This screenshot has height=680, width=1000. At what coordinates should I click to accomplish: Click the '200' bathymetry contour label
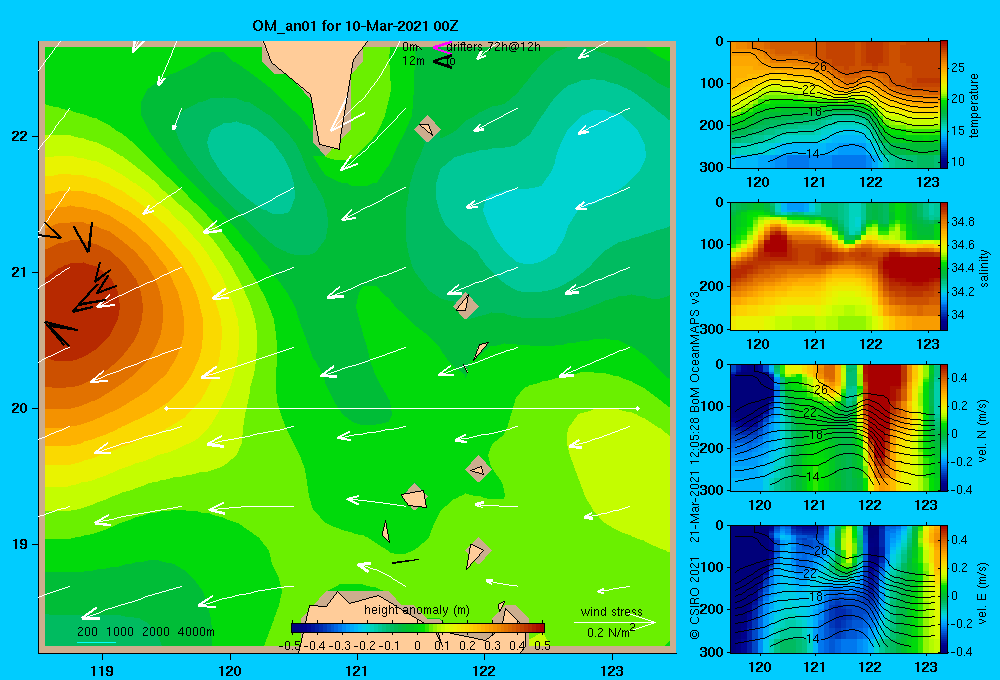[87, 632]
